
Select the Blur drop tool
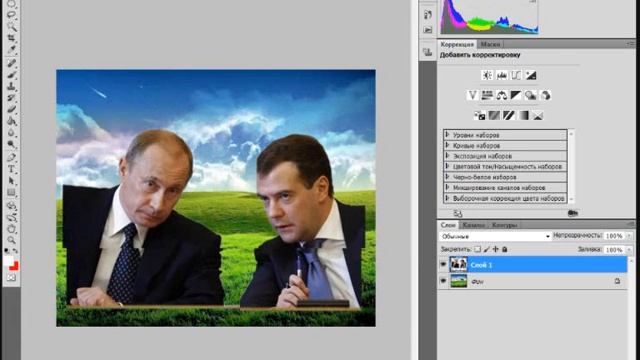[x=12, y=133]
